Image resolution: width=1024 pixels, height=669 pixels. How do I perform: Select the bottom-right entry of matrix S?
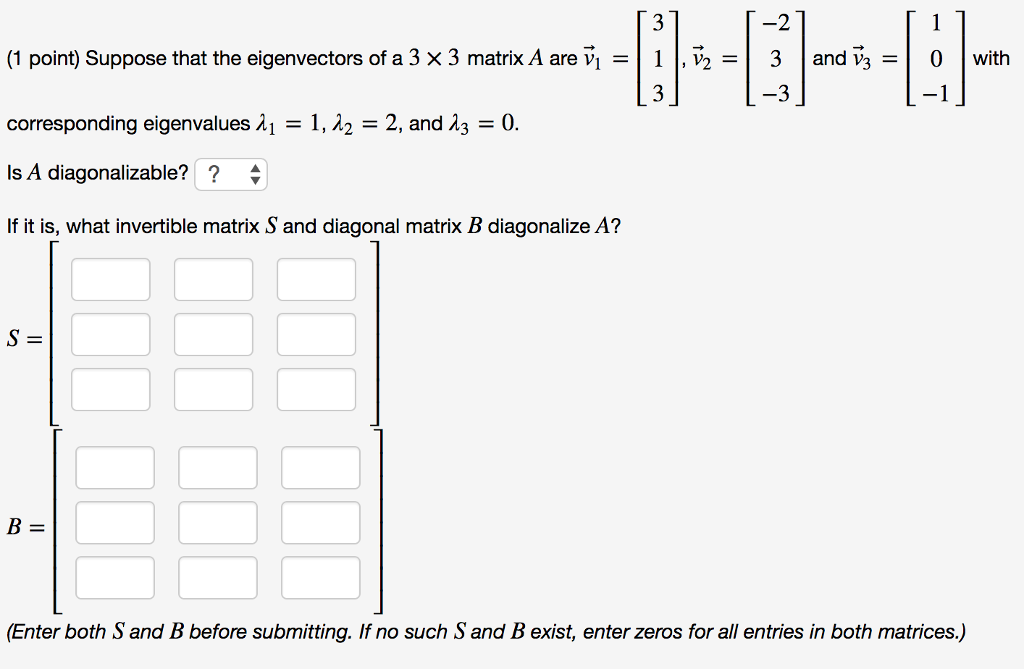click(x=317, y=389)
